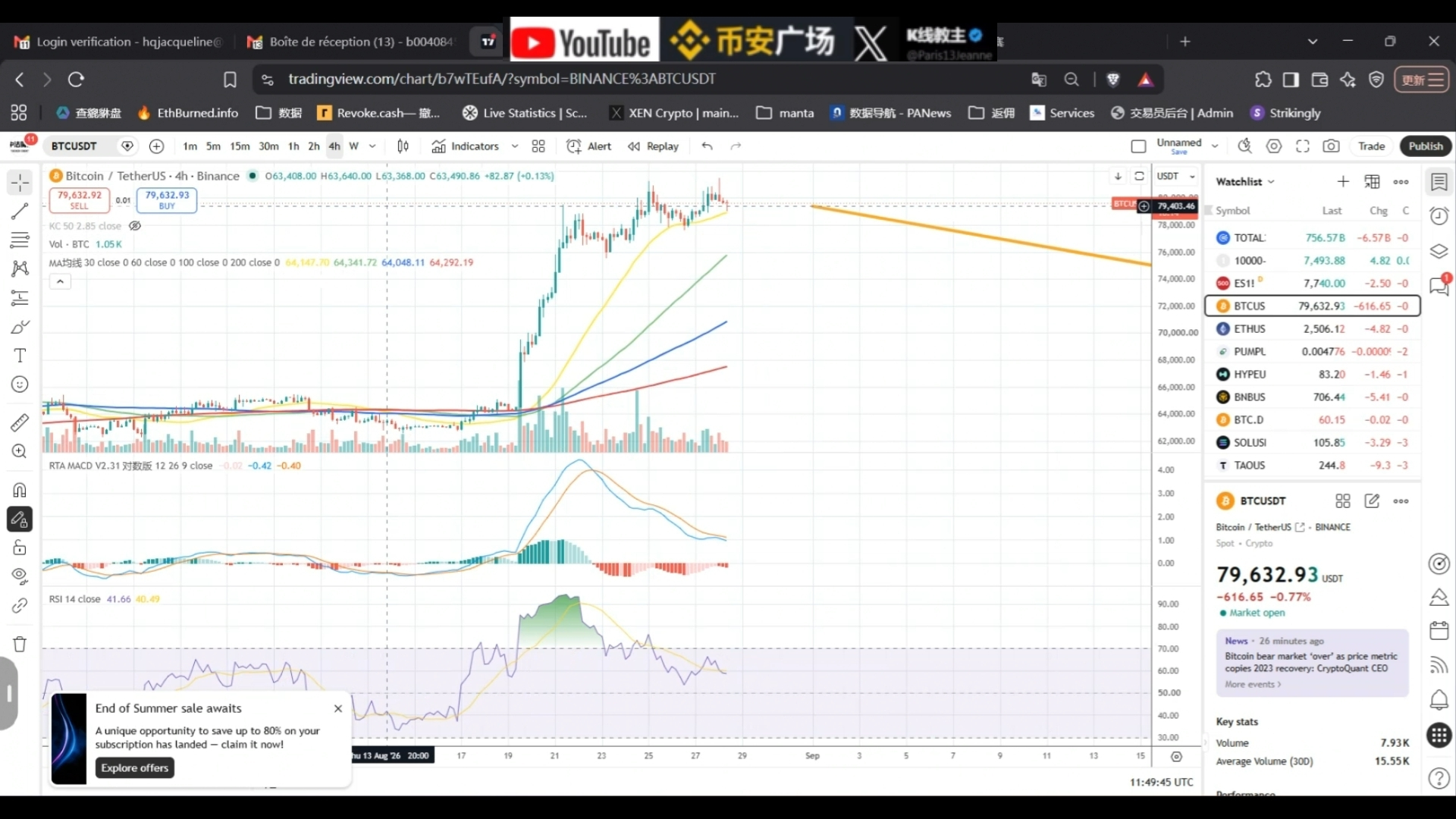Screen dimensions: 1456x819
Task: Open the help center question icon
Action: [1439, 778]
